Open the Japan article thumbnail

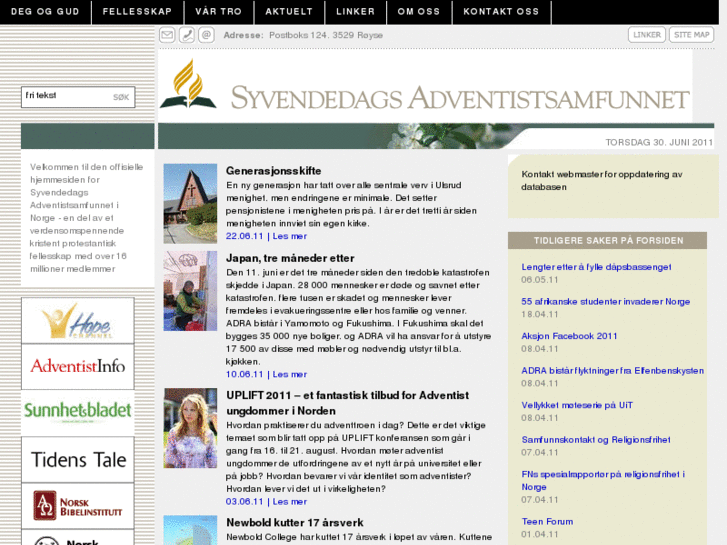click(x=190, y=291)
